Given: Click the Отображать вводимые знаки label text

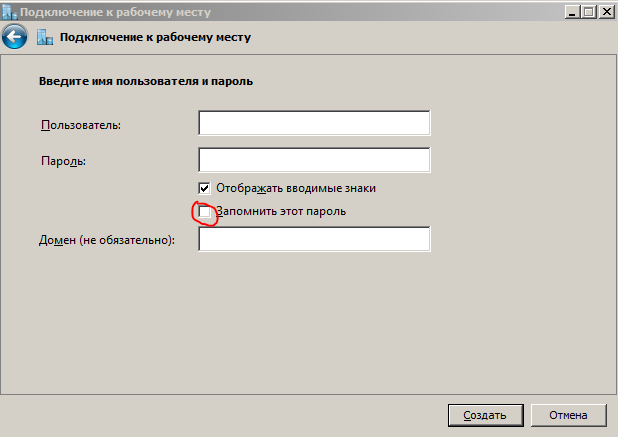Looking at the screenshot, I should [x=295, y=188].
